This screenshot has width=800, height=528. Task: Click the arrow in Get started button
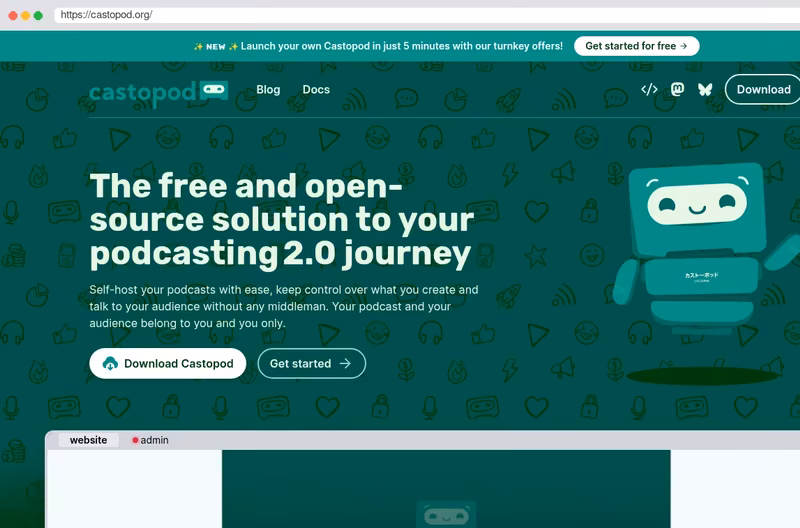coord(345,363)
